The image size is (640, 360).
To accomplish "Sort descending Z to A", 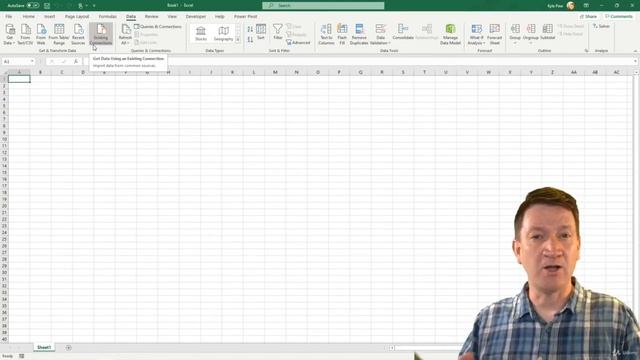I will tap(250, 40).
